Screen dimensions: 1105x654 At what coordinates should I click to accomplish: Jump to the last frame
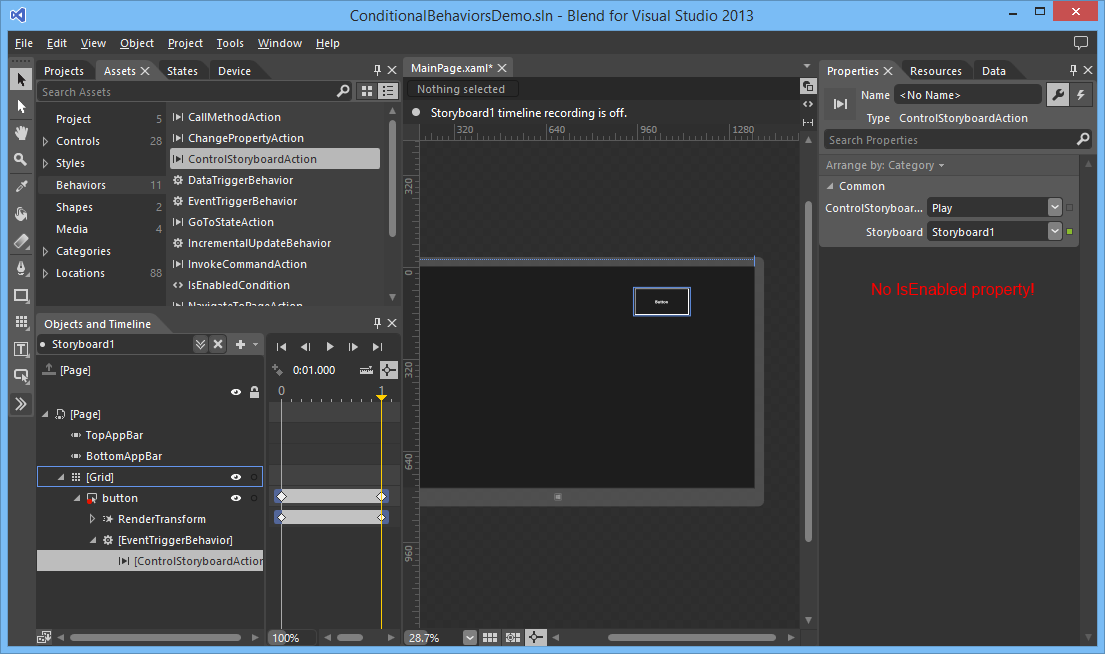point(378,346)
